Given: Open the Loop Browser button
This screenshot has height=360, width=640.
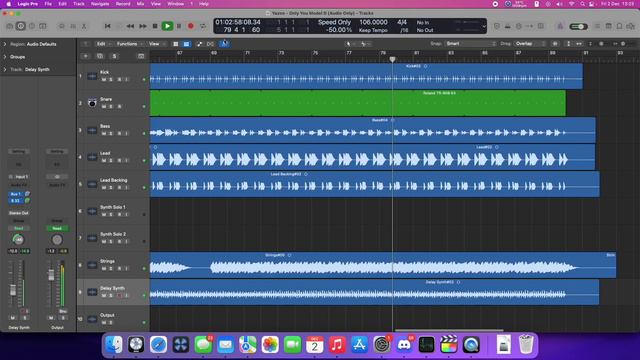Looking at the screenshot, I should coord(619,26).
